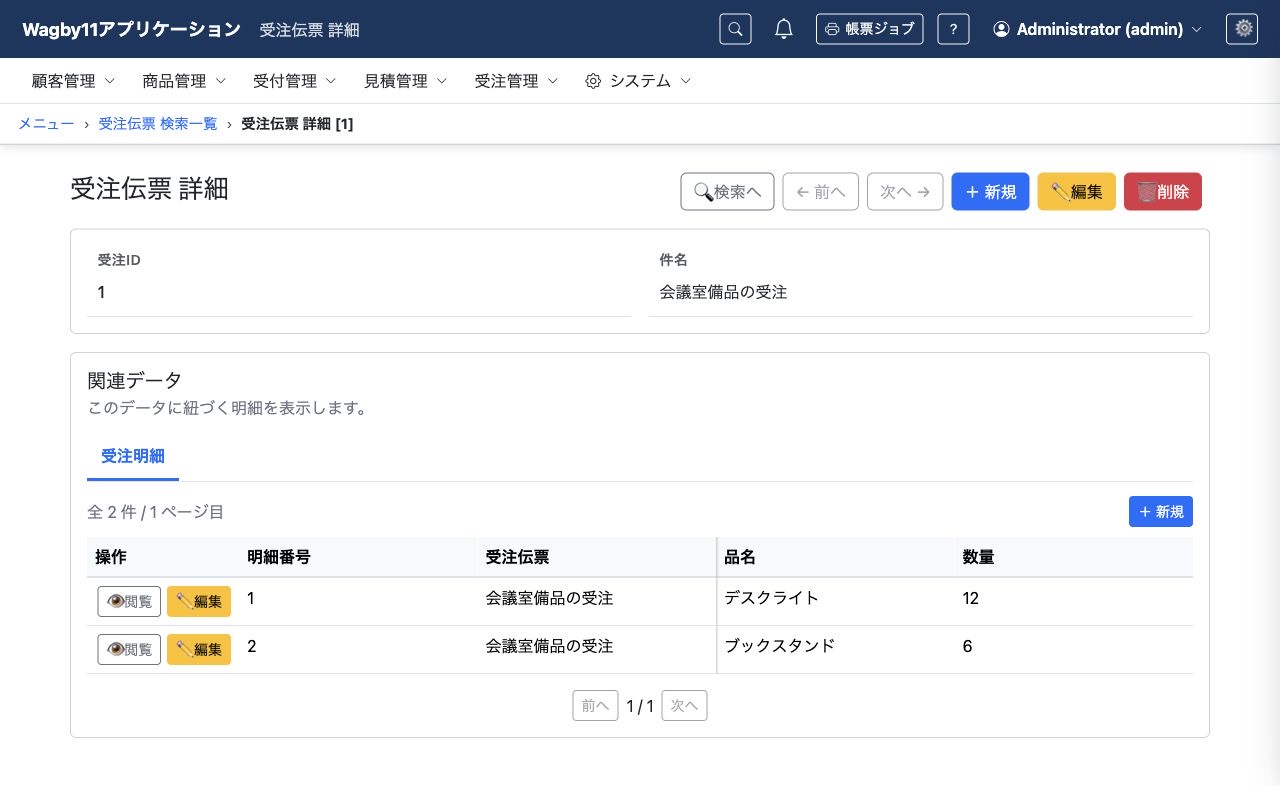Click the 検索へ button
Screen dimensions: 1280x786
pyautogui.click(x=727, y=192)
